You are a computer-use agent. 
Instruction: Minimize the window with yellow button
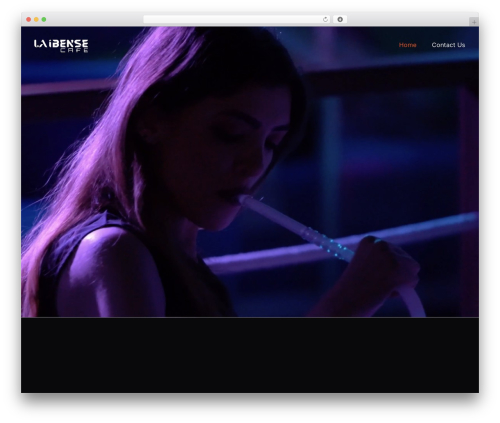click(36, 20)
